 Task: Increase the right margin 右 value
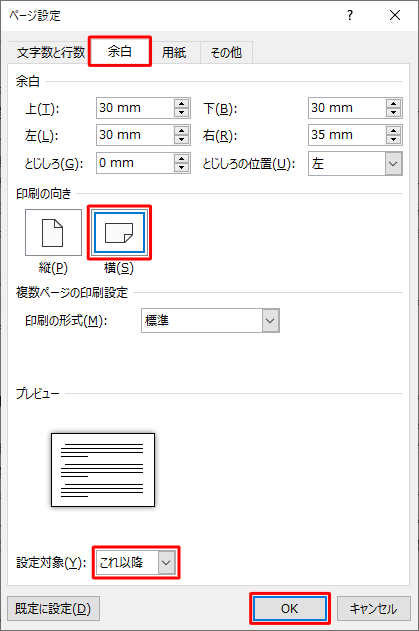(393, 130)
